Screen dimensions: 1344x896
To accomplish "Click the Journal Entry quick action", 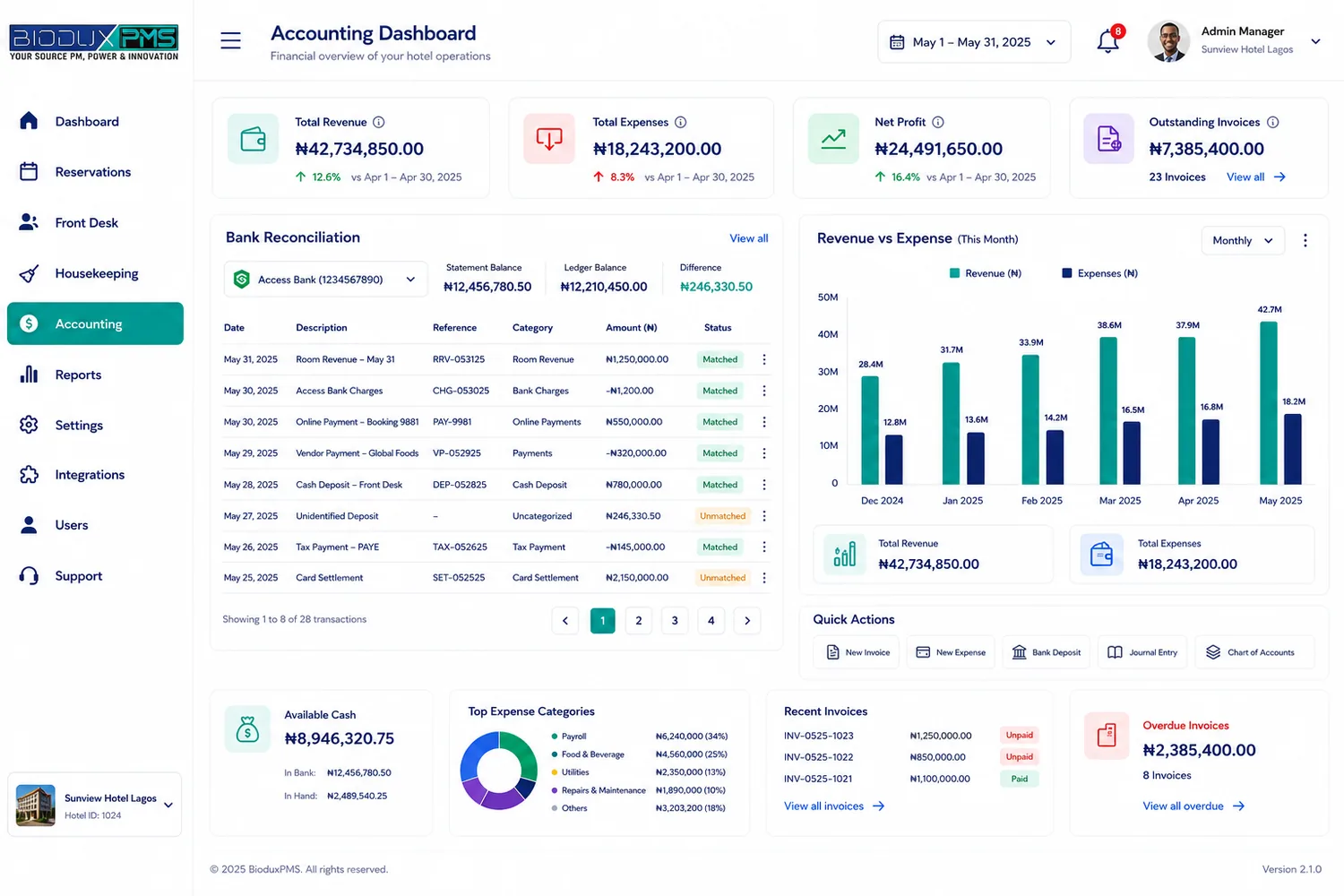I will pyautogui.click(x=1142, y=652).
